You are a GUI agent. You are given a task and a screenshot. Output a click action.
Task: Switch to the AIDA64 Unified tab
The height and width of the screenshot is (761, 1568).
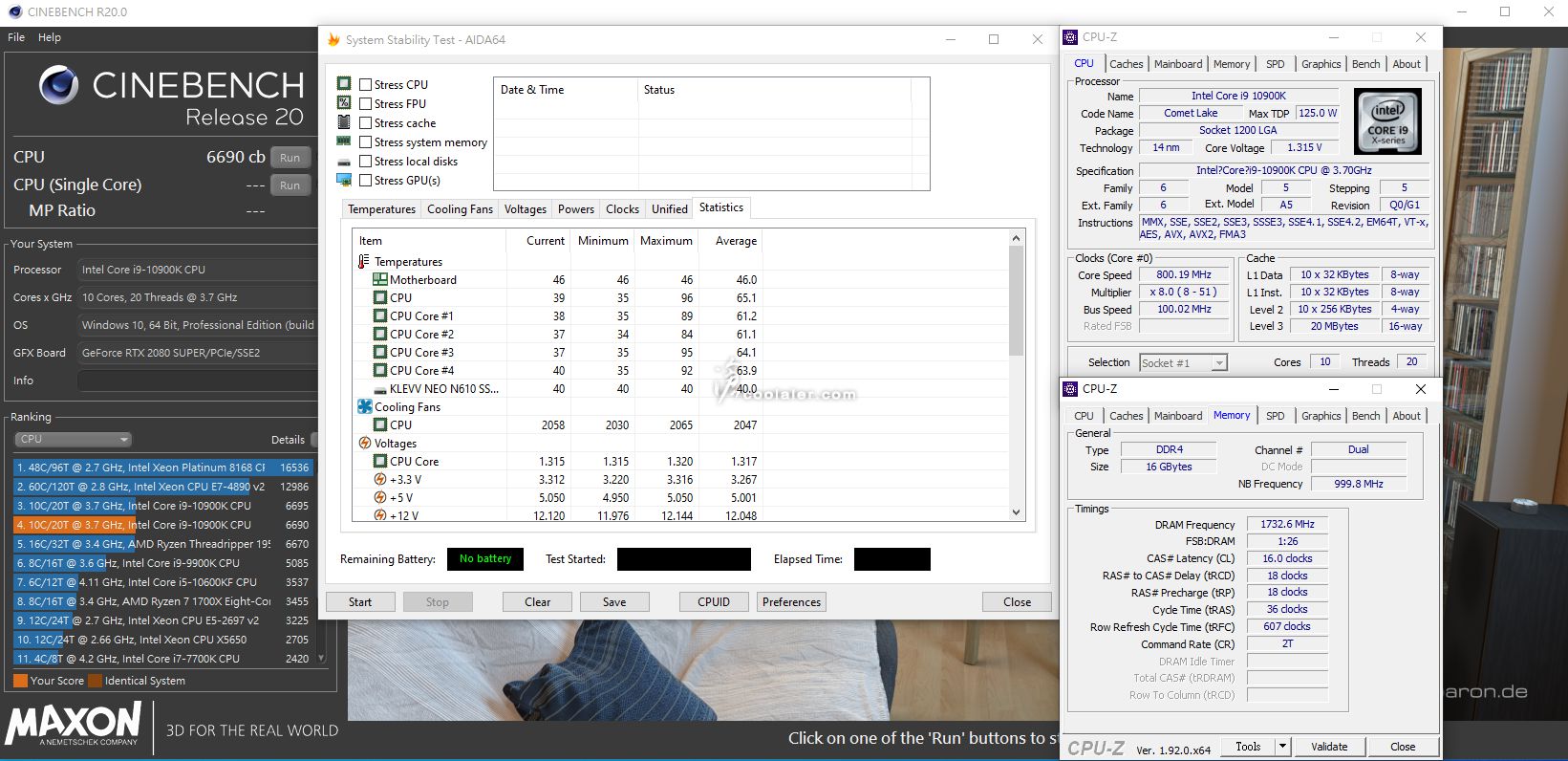(669, 209)
